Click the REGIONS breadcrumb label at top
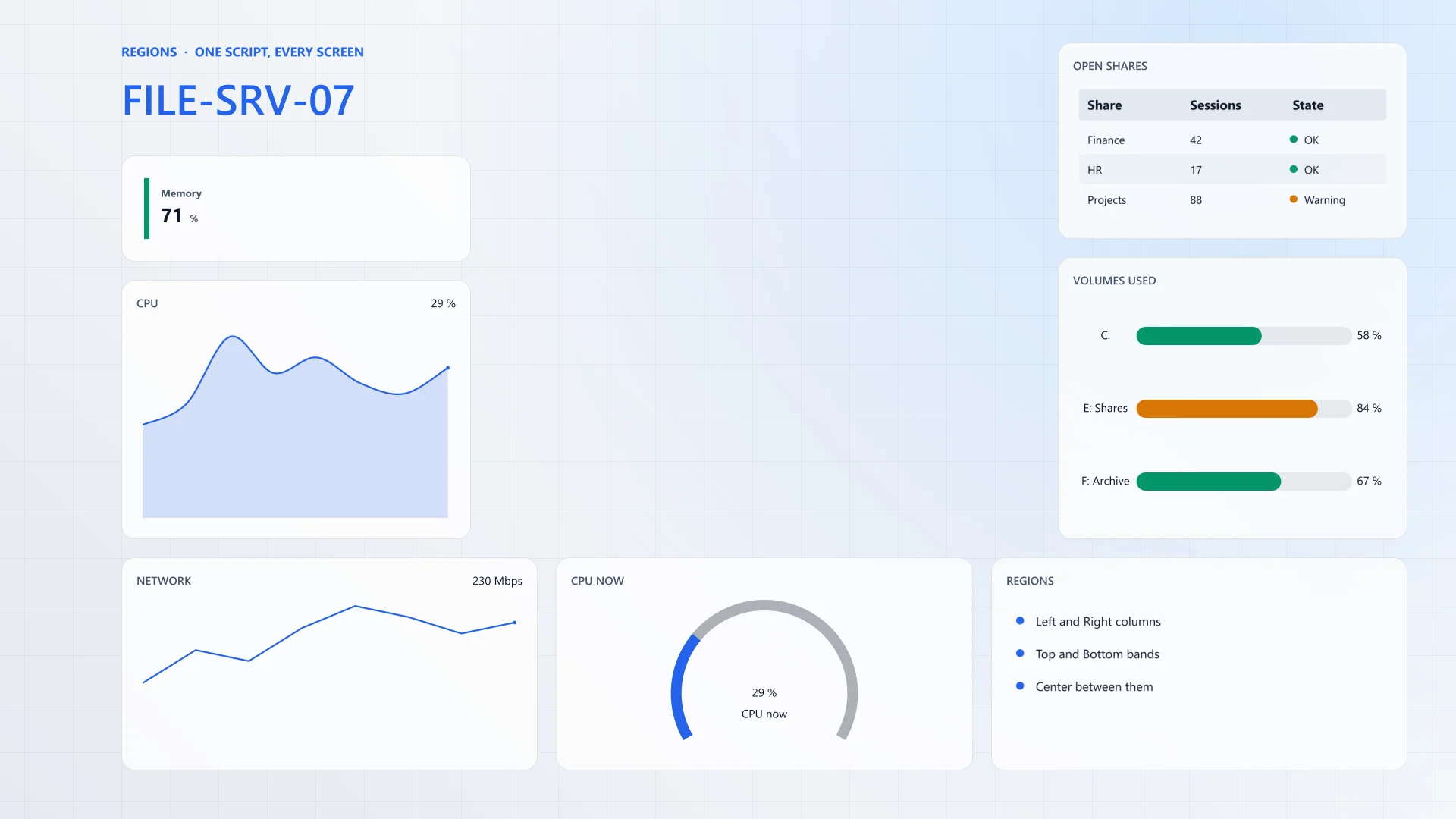 (x=149, y=52)
